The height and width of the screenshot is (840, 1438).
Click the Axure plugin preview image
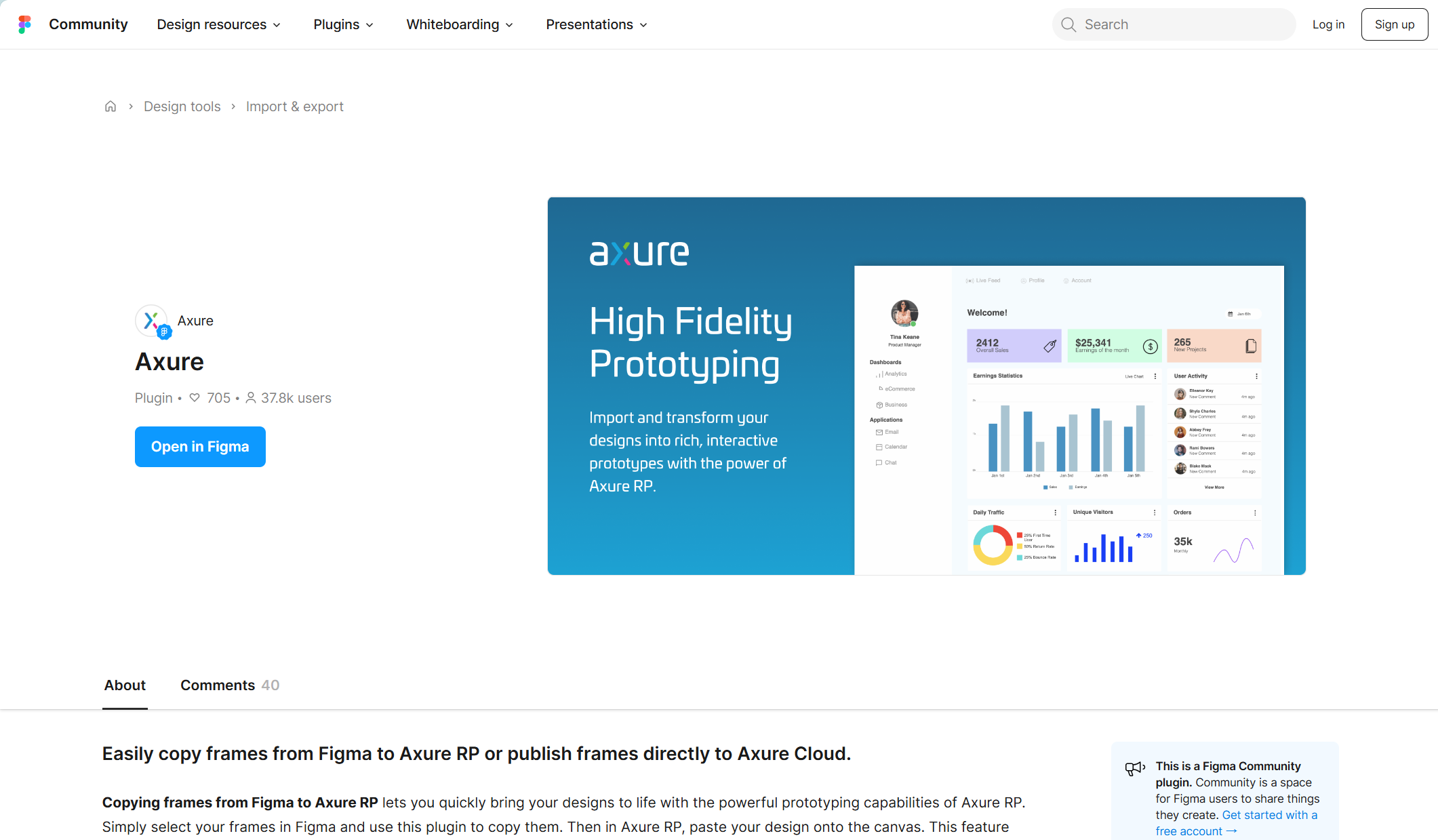pos(926,386)
